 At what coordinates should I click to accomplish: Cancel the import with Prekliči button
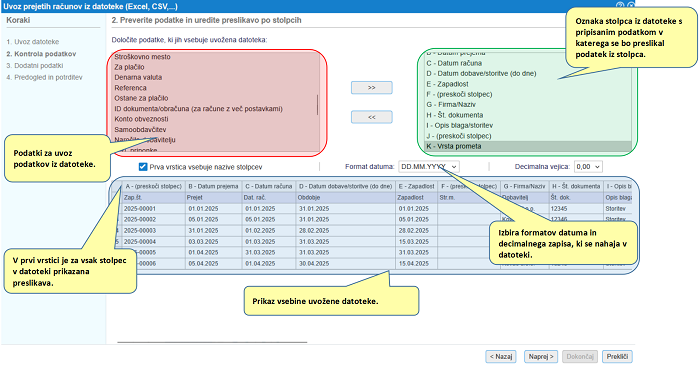click(617, 357)
